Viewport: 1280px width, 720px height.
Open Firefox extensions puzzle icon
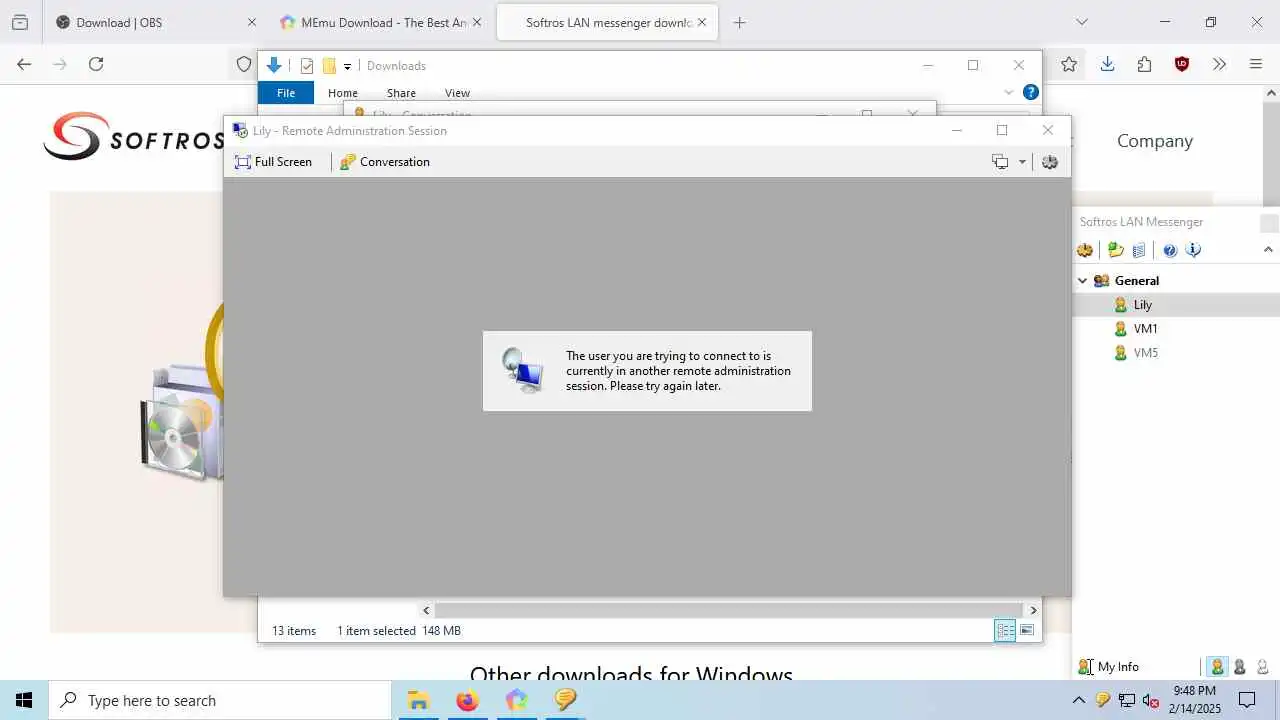(x=1144, y=64)
